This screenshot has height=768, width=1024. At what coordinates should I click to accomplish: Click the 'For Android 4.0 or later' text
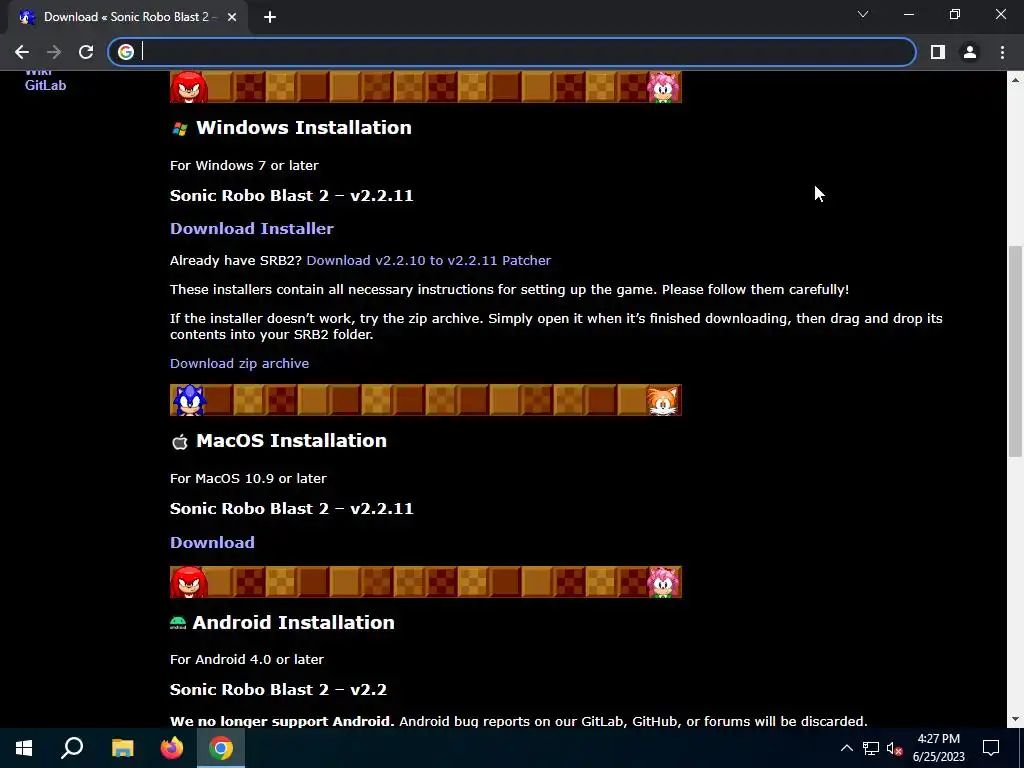coord(247,660)
